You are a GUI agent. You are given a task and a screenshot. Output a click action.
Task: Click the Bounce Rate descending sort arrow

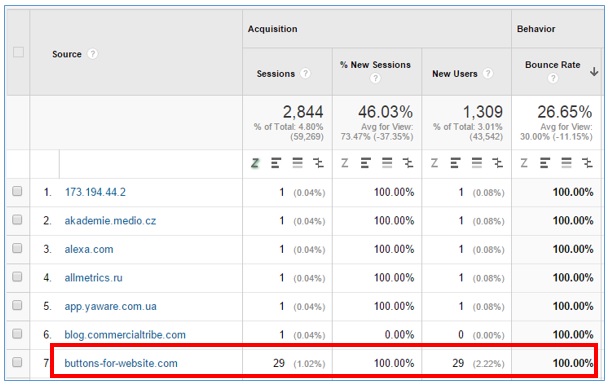tap(594, 71)
